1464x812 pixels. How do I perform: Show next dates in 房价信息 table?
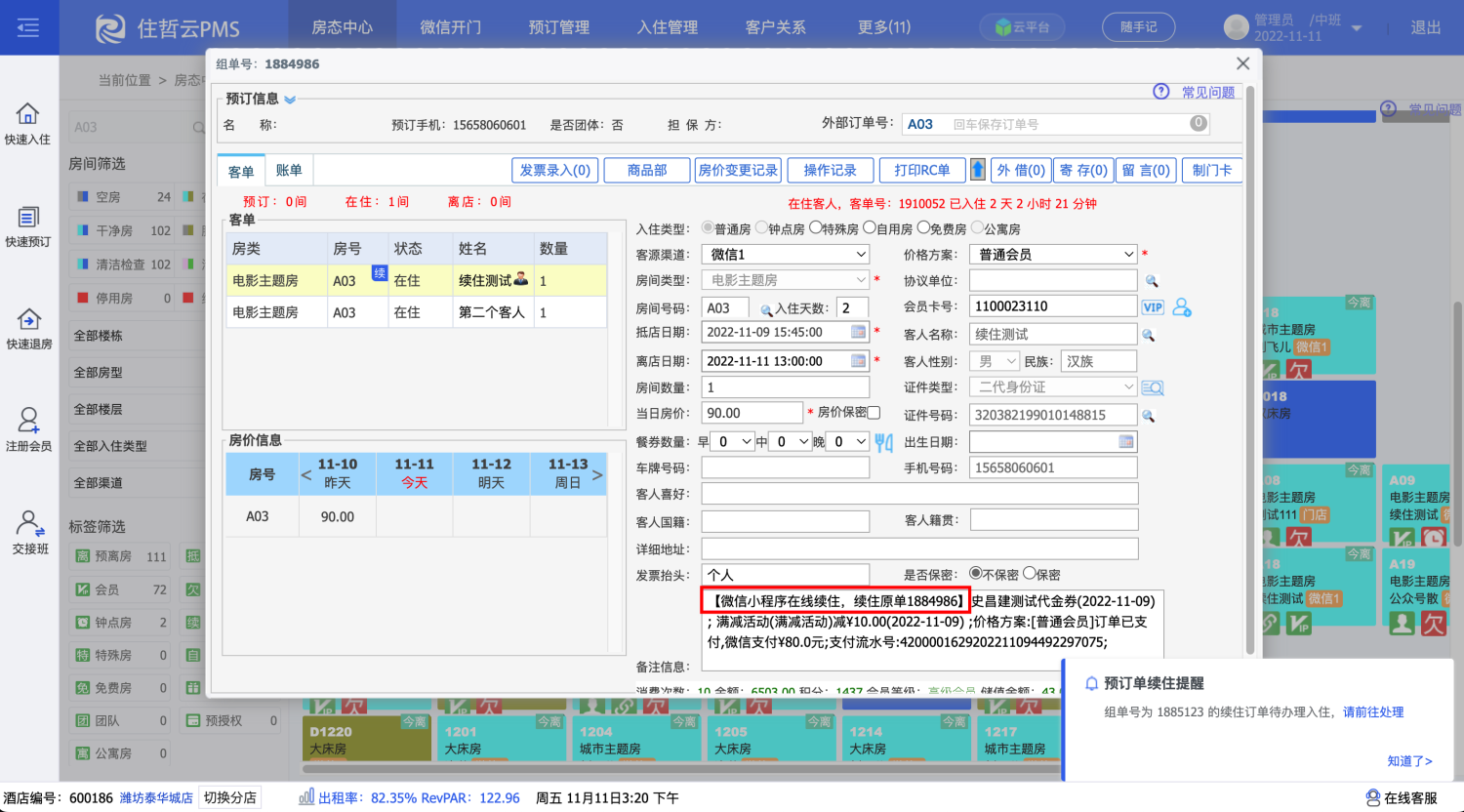(597, 474)
